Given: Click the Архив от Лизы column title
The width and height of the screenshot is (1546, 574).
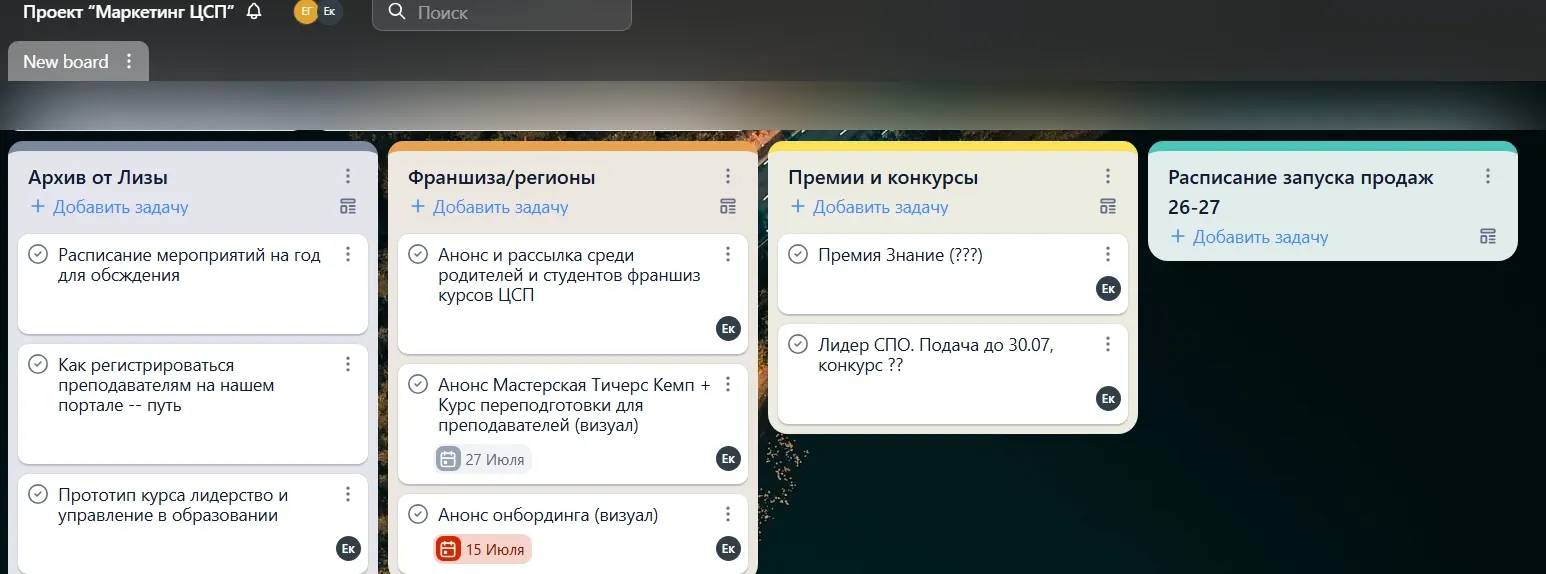Looking at the screenshot, I should (98, 177).
